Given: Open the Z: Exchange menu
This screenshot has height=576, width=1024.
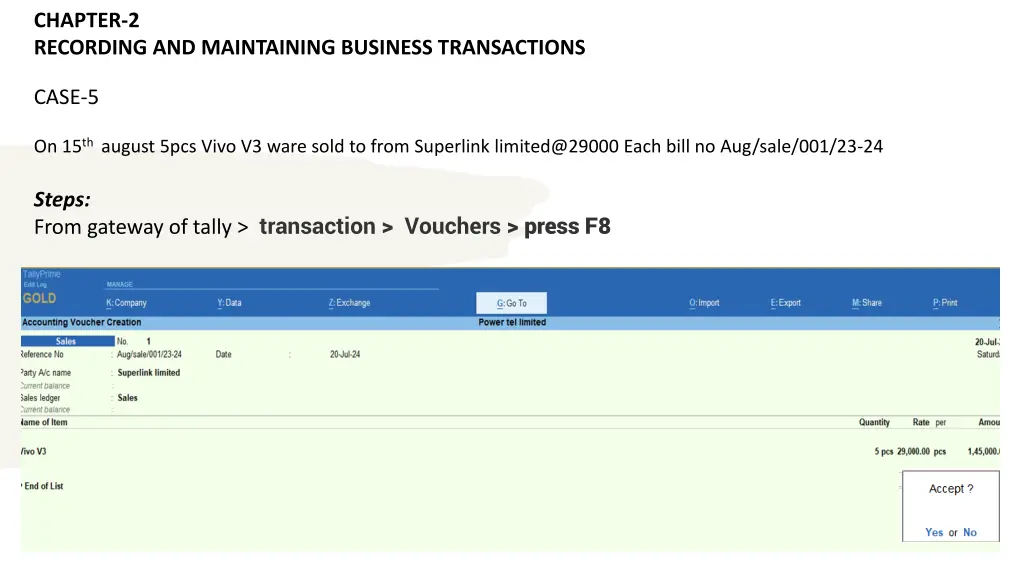Looking at the screenshot, I should (x=349, y=303).
